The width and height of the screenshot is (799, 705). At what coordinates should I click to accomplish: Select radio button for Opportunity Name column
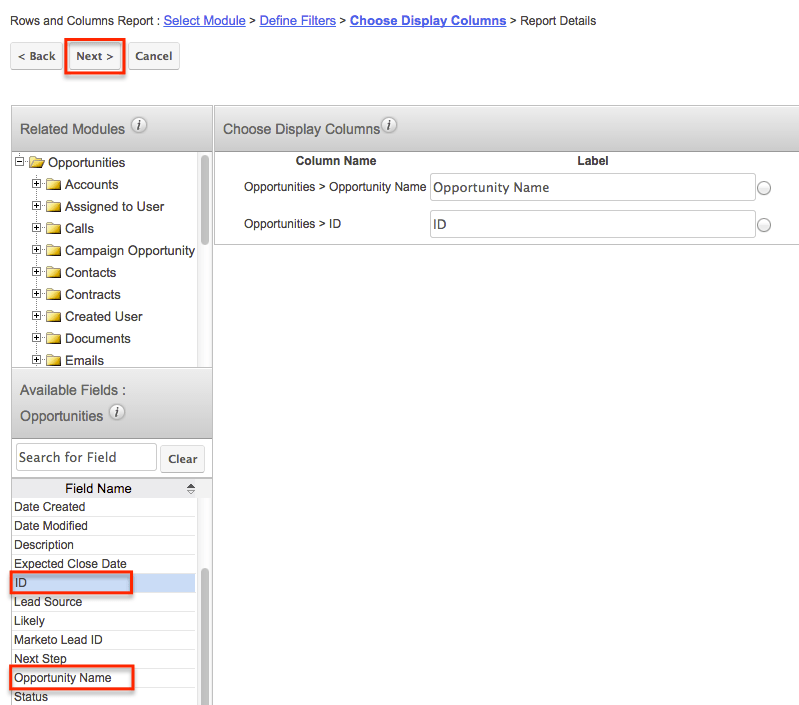click(x=764, y=188)
